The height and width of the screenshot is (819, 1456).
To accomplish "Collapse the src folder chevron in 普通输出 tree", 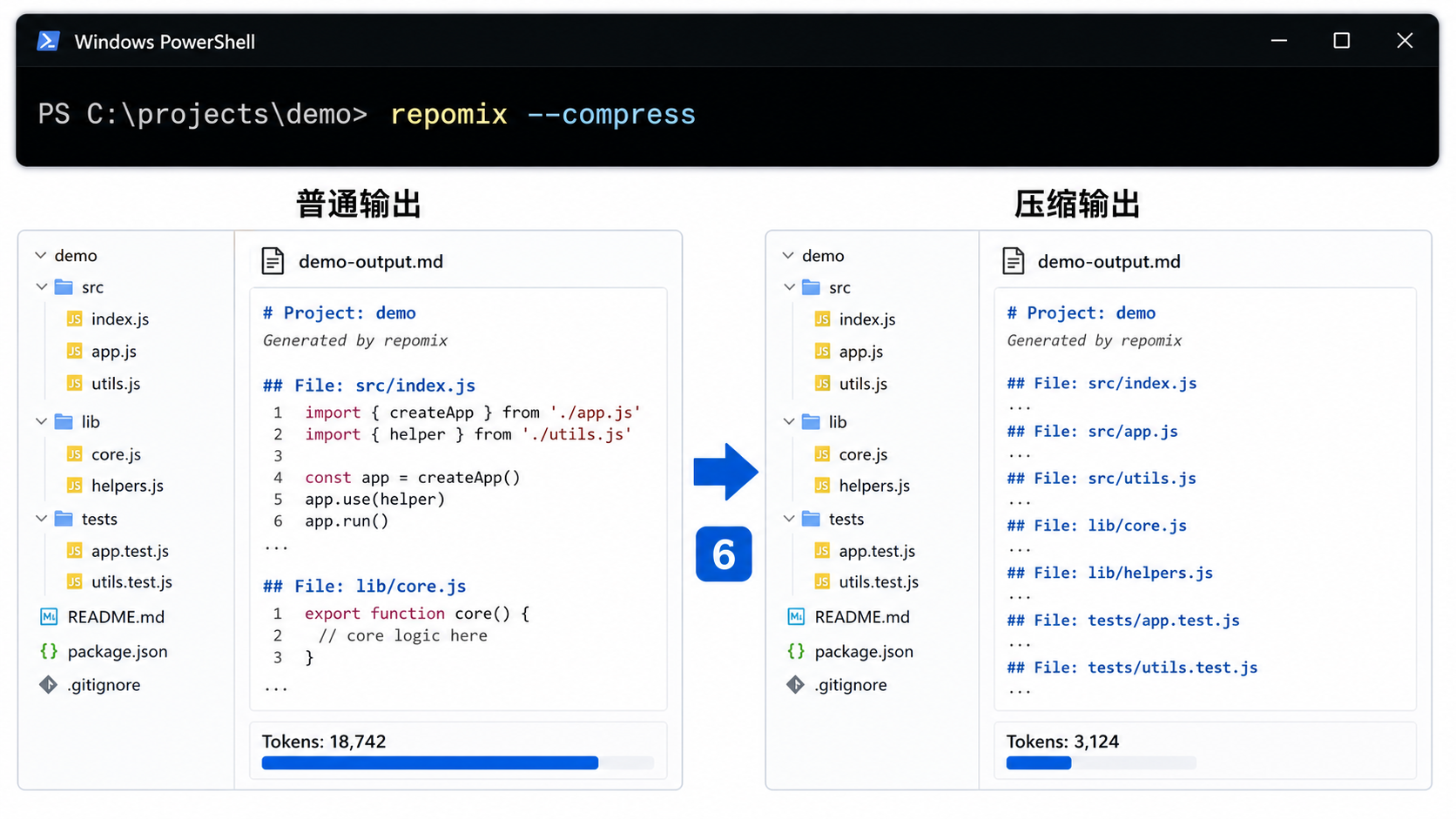I will [41, 287].
